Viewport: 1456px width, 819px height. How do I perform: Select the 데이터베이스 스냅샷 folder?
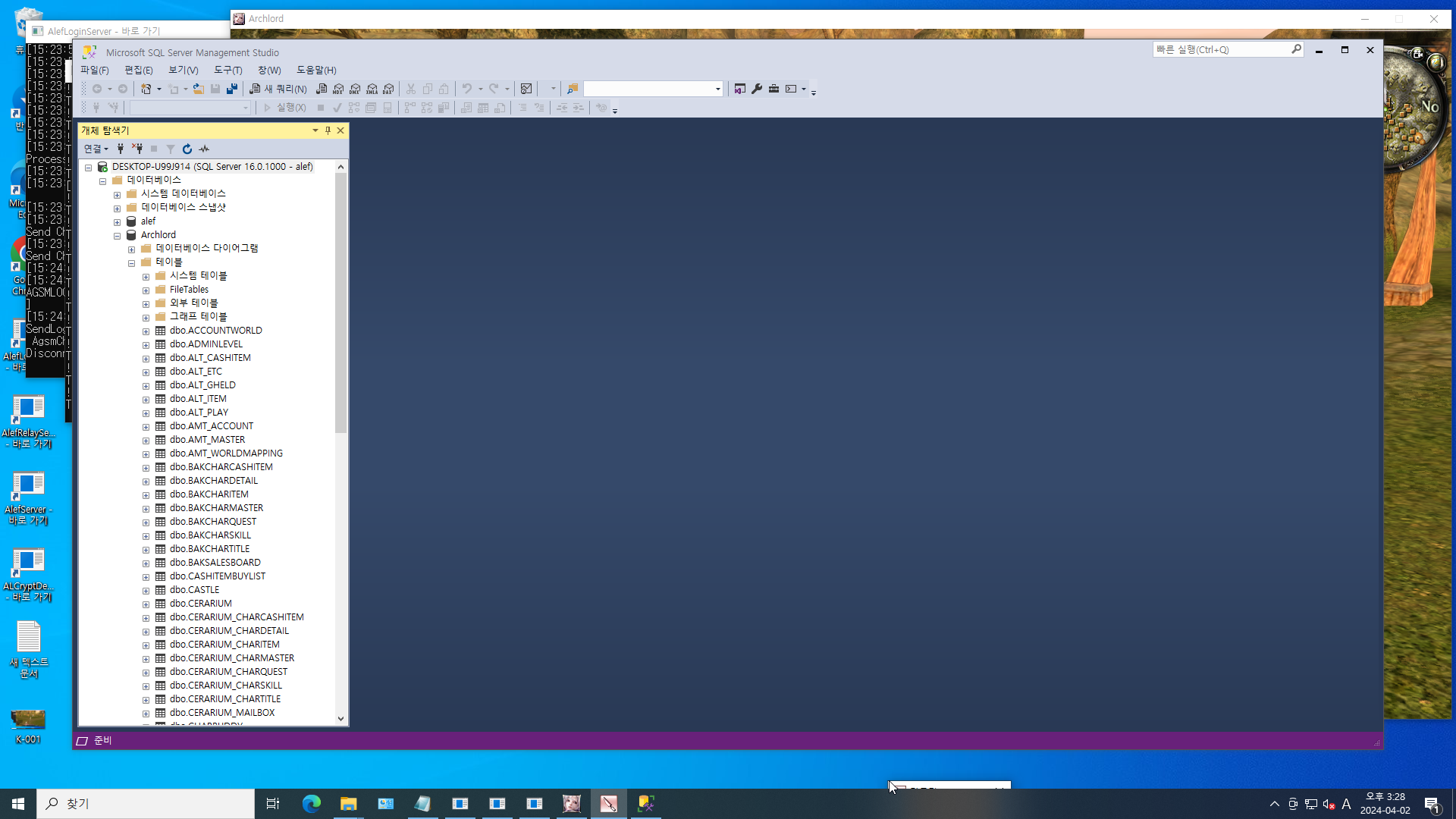(184, 208)
